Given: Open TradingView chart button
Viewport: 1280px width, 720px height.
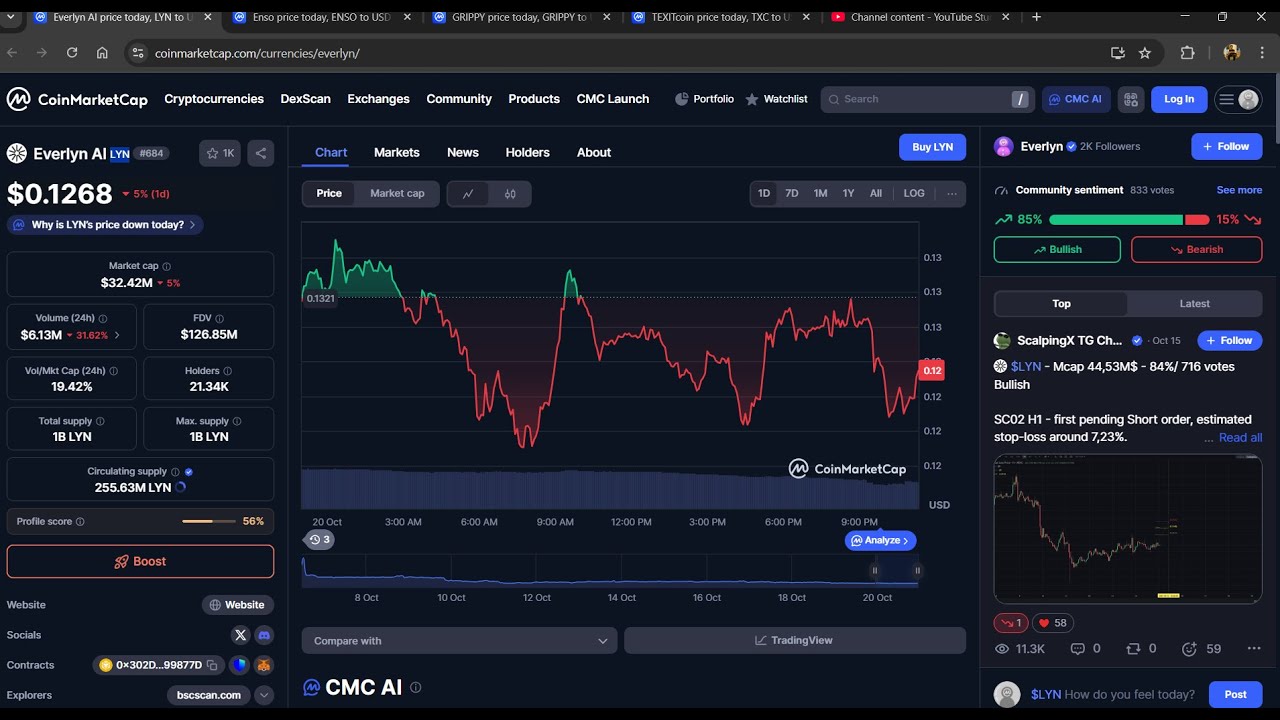Looking at the screenshot, I should tap(795, 641).
